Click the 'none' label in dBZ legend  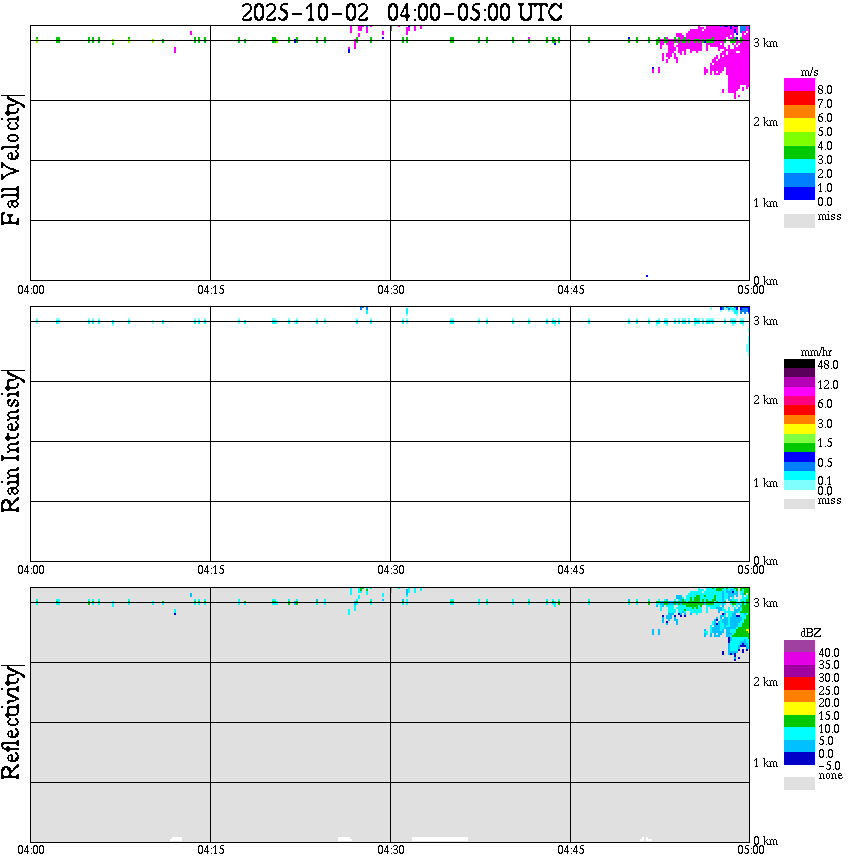coord(830,776)
